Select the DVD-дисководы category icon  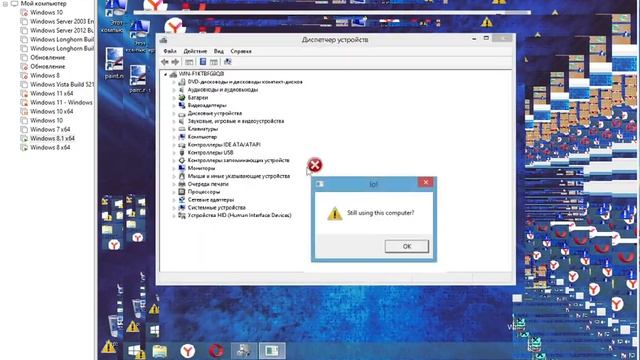[182, 82]
